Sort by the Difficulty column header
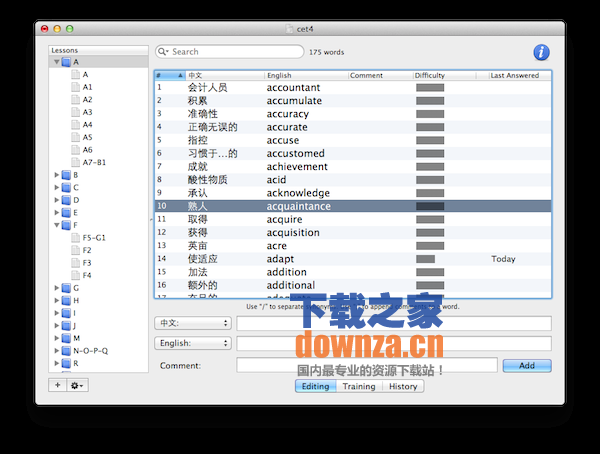Screen dimensions: 600x454 pyautogui.click(x=444, y=75)
